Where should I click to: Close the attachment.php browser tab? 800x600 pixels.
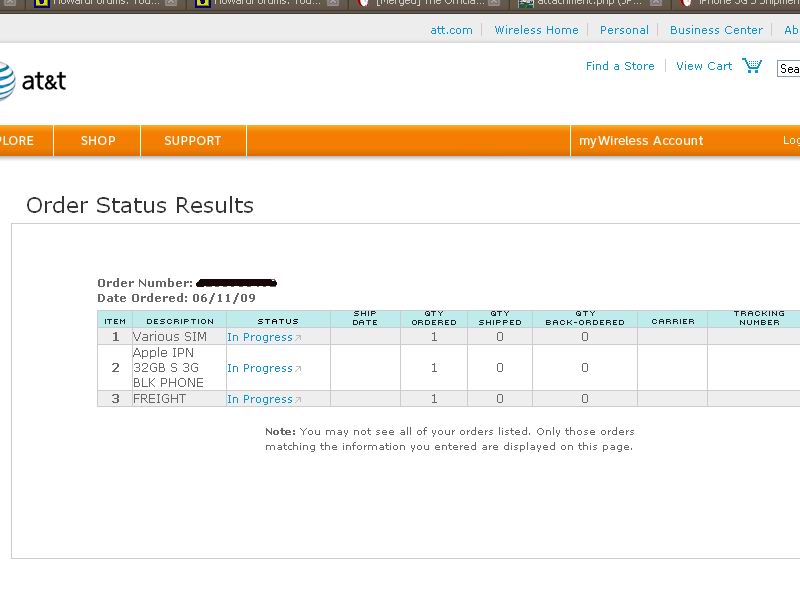click(656, 3)
